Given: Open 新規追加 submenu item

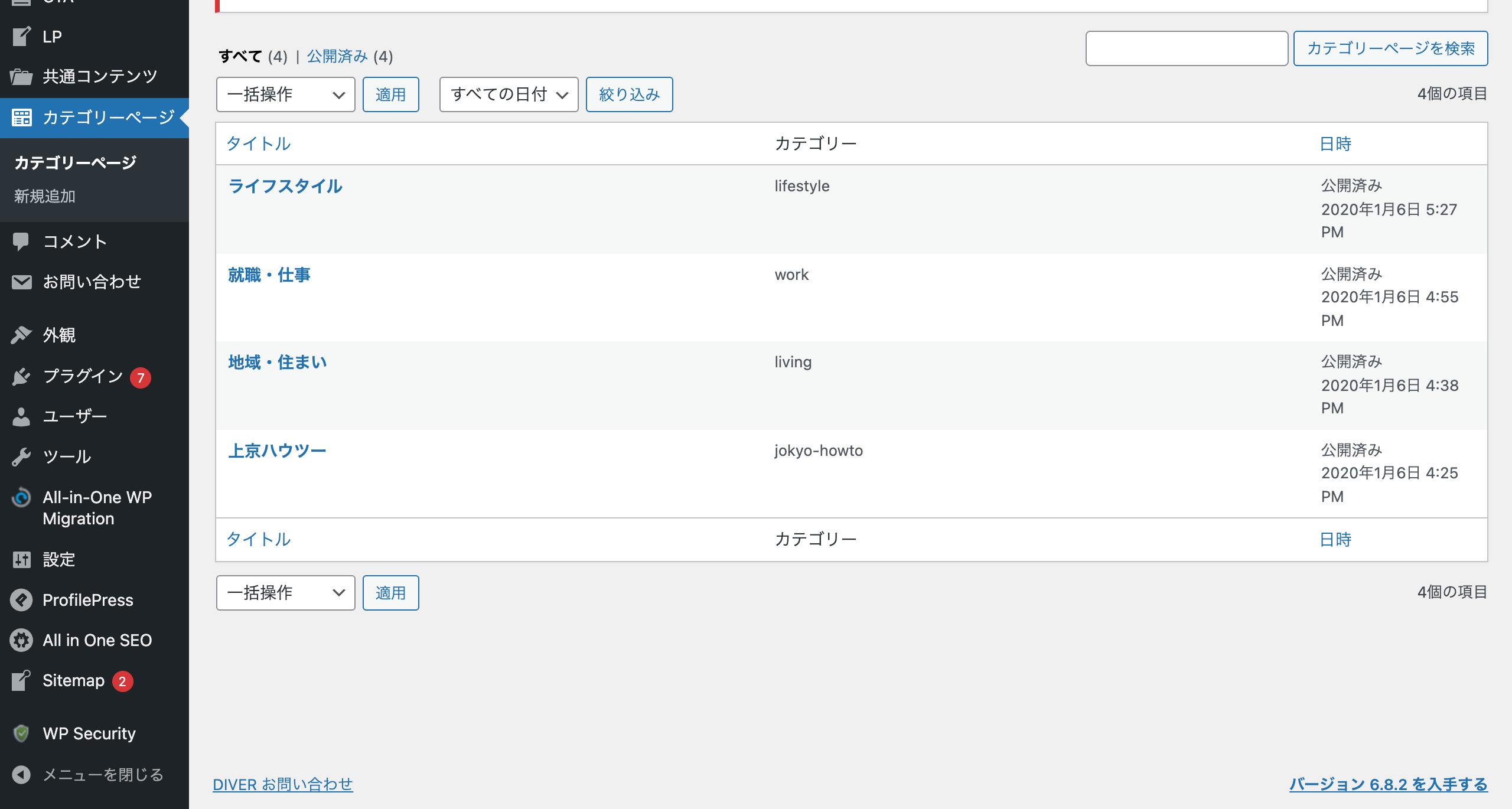Looking at the screenshot, I should click(45, 196).
